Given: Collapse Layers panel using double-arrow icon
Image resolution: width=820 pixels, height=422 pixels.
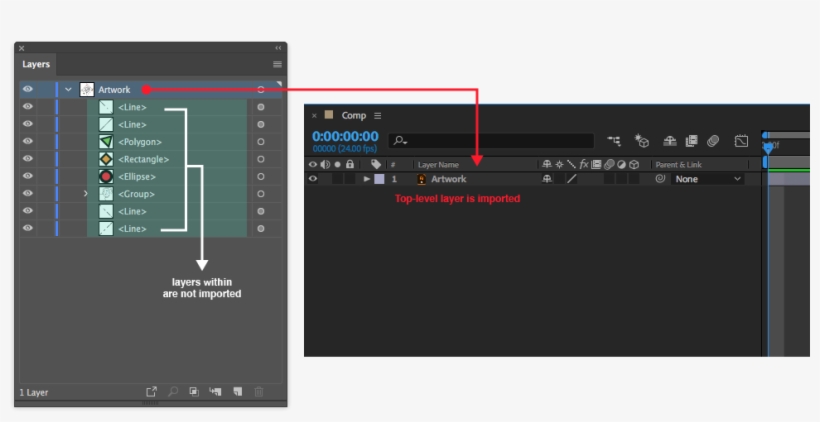Looking at the screenshot, I should pos(278,48).
